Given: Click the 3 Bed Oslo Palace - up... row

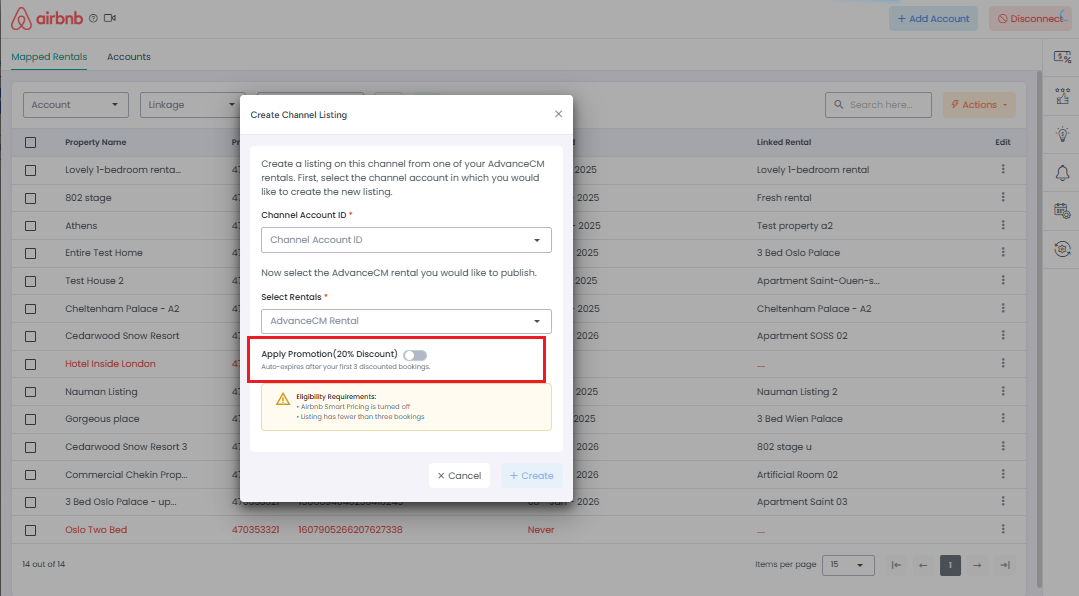Looking at the screenshot, I should point(519,502).
